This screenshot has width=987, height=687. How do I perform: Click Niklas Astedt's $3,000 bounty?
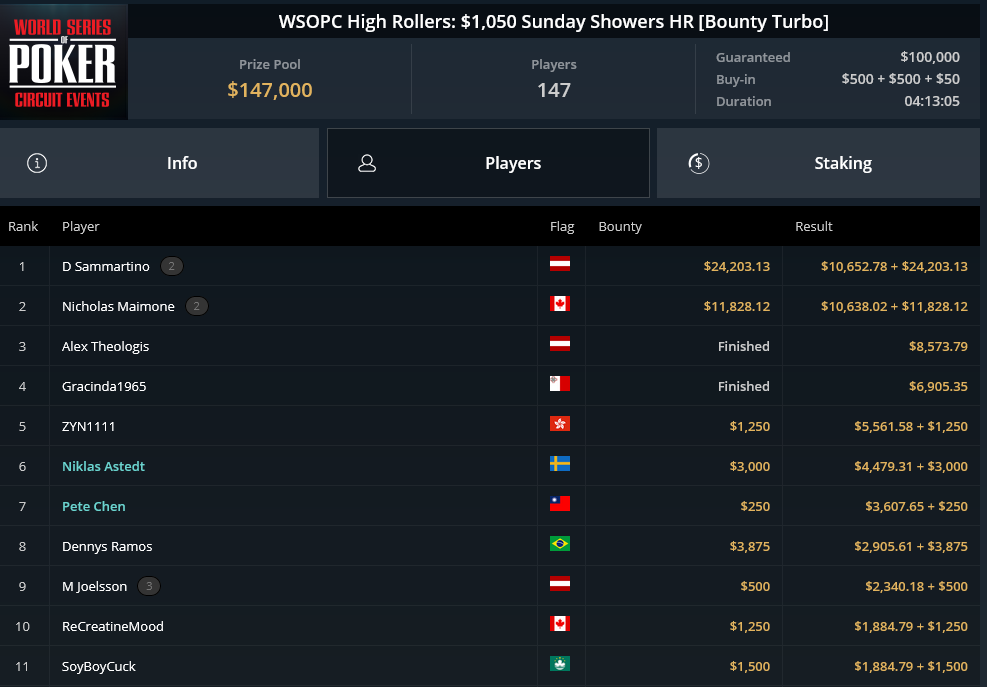(x=750, y=467)
